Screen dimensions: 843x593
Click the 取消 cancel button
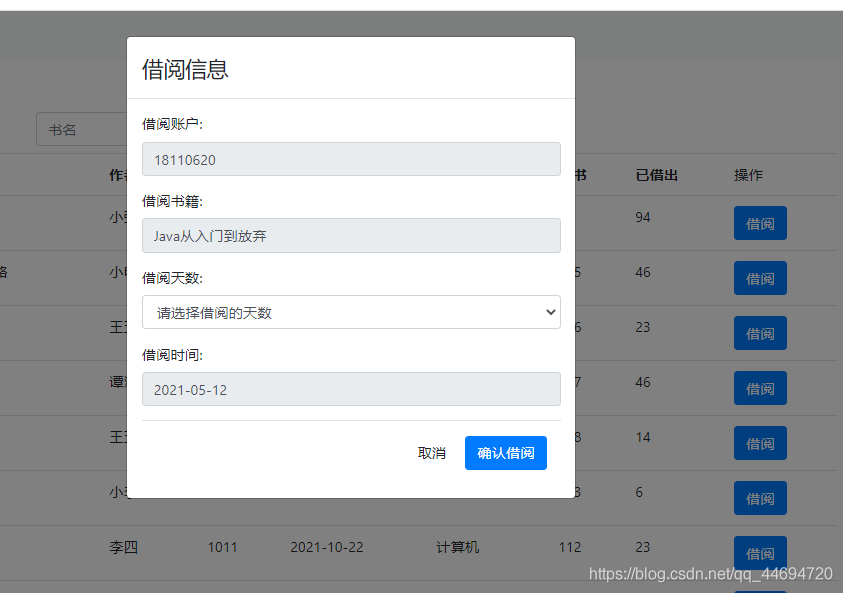[431, 452]
